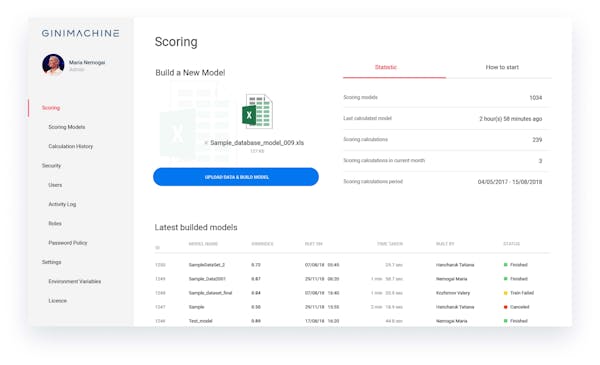Click Kozlomov Valery in the Built By column
This screenshot has width=600, height=365.
click(453, 293)
